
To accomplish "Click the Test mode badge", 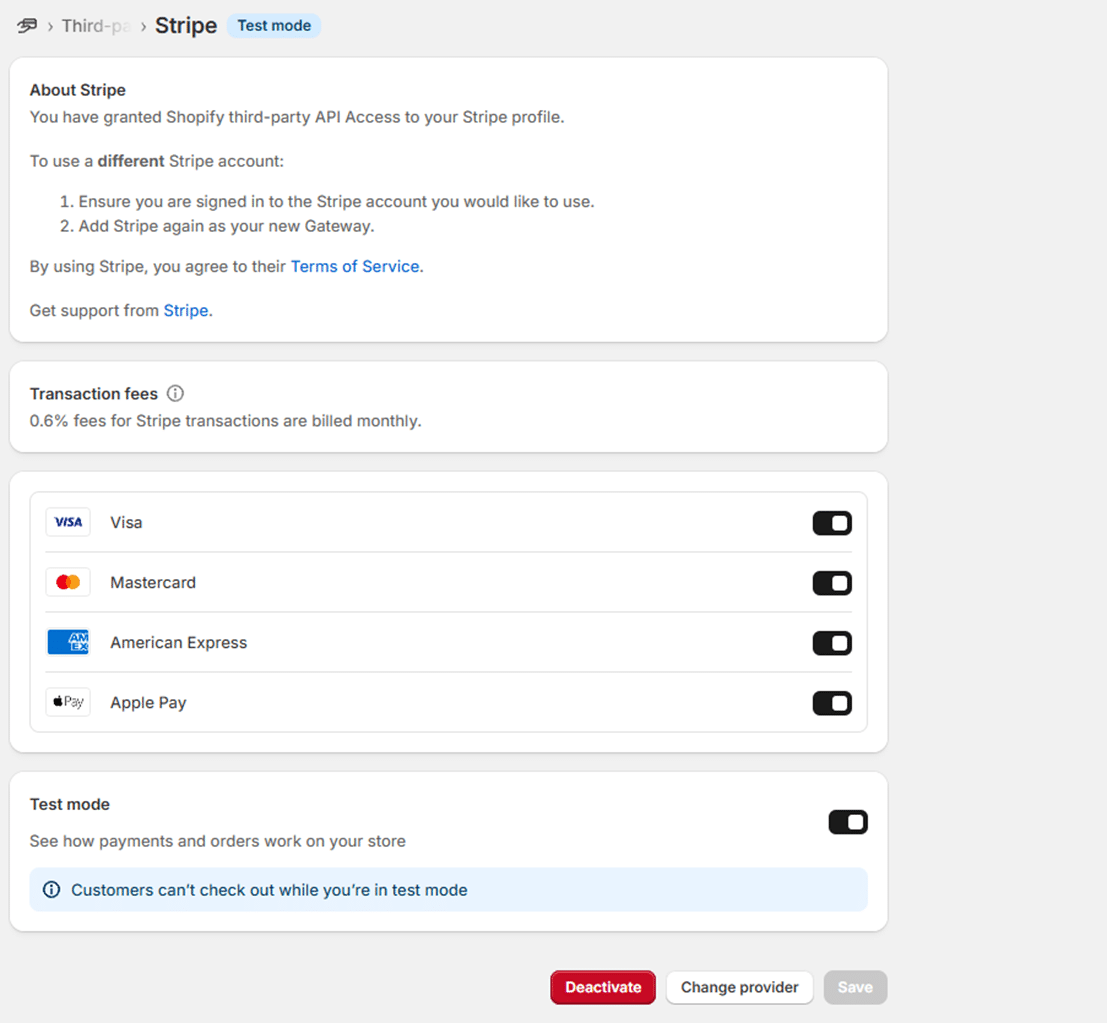I will click(274, 26).
